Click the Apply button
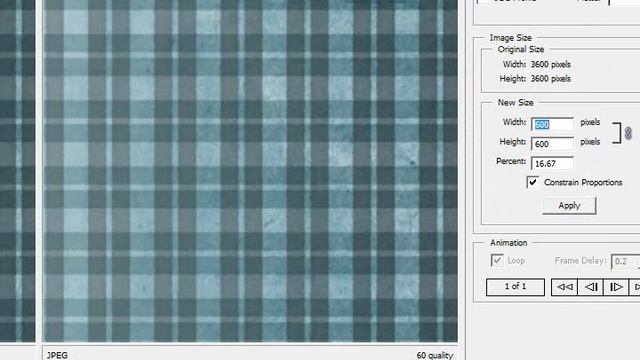640x360 pixels. coord(569,206)
